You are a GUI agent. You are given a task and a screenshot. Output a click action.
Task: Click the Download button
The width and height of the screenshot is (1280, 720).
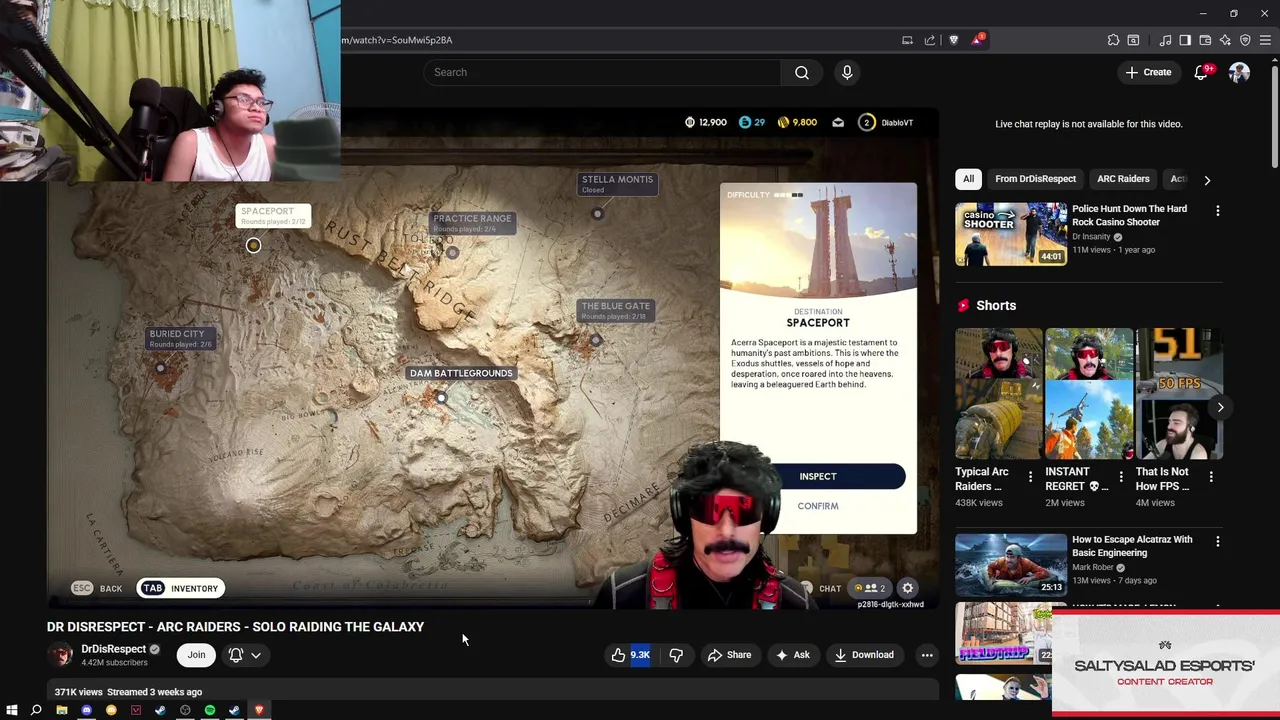(864, 655)
